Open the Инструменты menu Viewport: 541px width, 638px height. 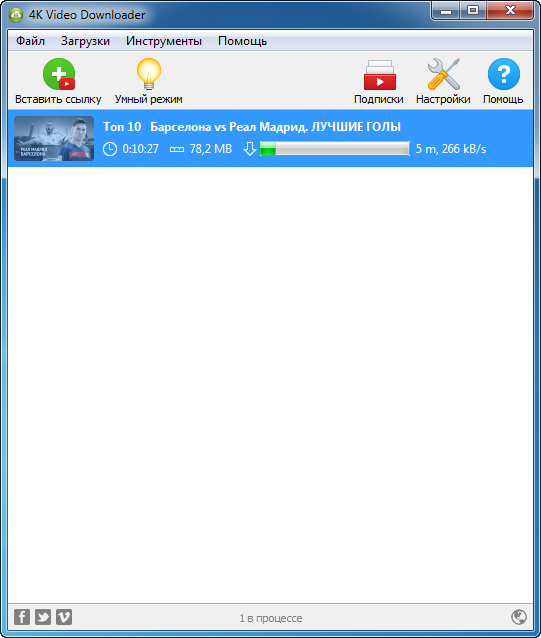click(x=164, y=41)
